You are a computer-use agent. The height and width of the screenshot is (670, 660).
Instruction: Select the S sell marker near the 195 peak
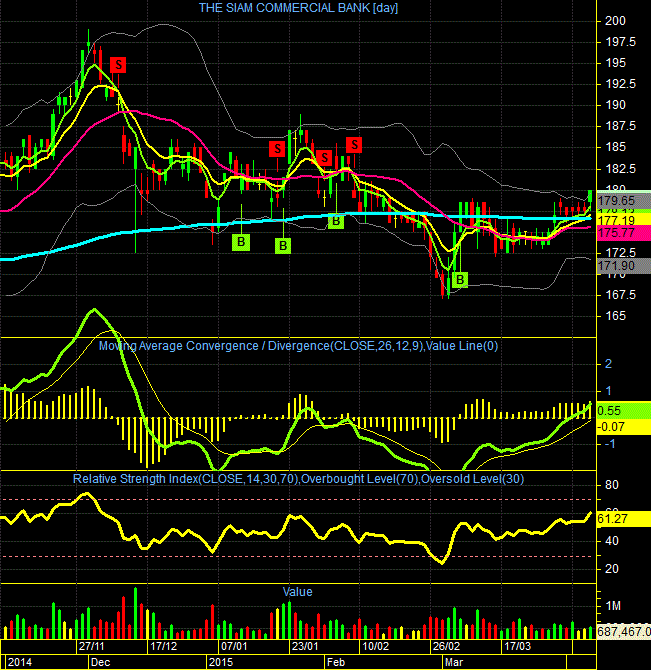click(x=118, y=65)
